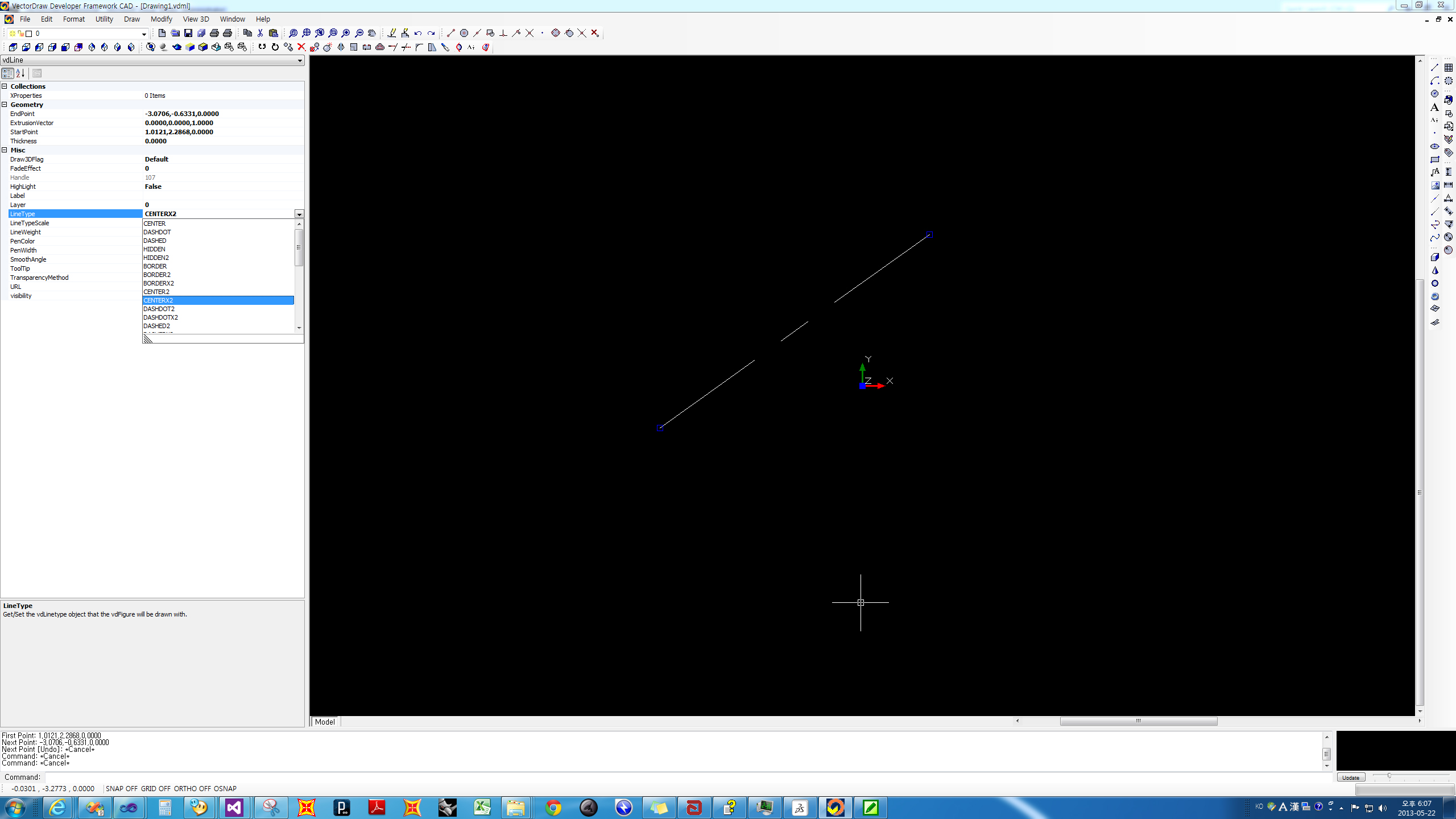
Task: Open the vdLine object selector dropdown
Action: point(300,60)
